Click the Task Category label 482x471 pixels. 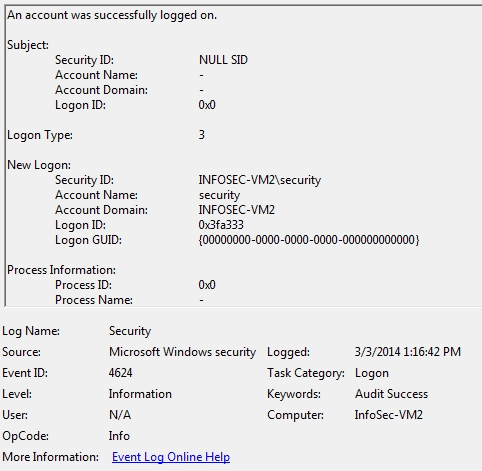click(x=306, y=373)
